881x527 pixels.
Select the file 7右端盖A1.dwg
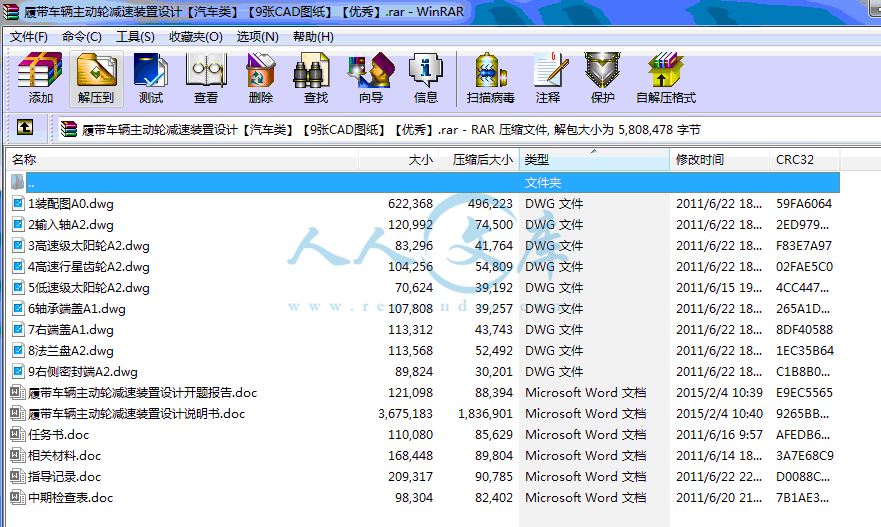[71, 330]
